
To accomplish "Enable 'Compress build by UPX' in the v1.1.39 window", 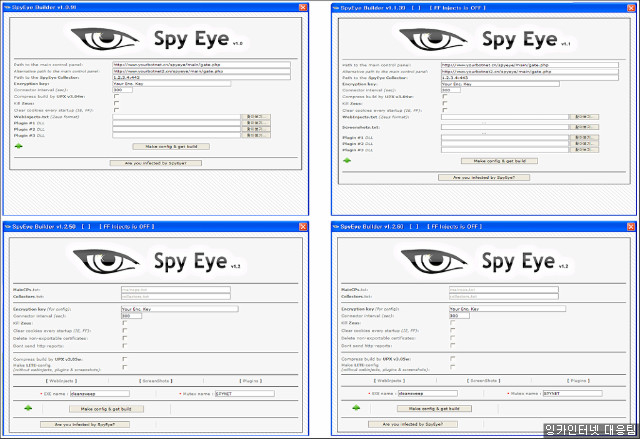I will [x=444, y=96].
